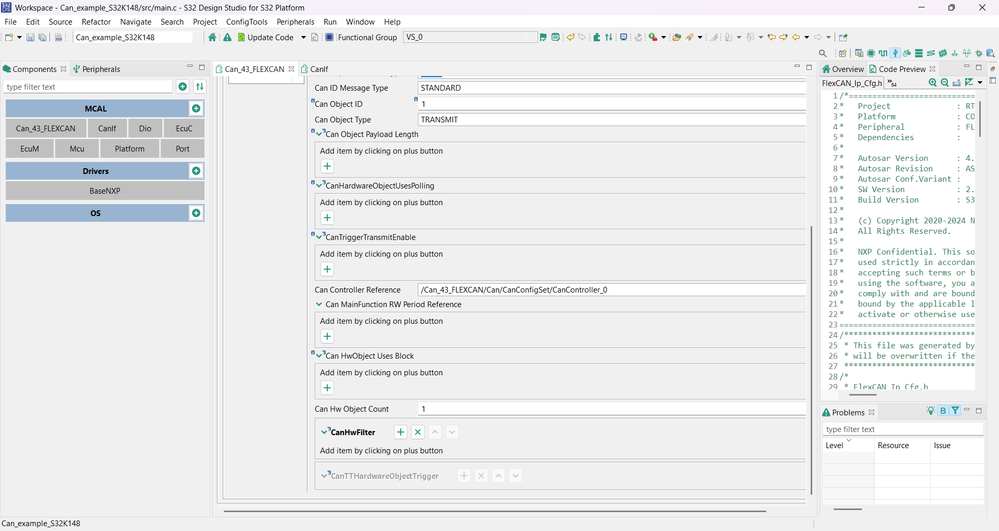Viewport: 999px width, 531px height.
Task: Click the Undo arrow in the toolbar
Action: 570,37
